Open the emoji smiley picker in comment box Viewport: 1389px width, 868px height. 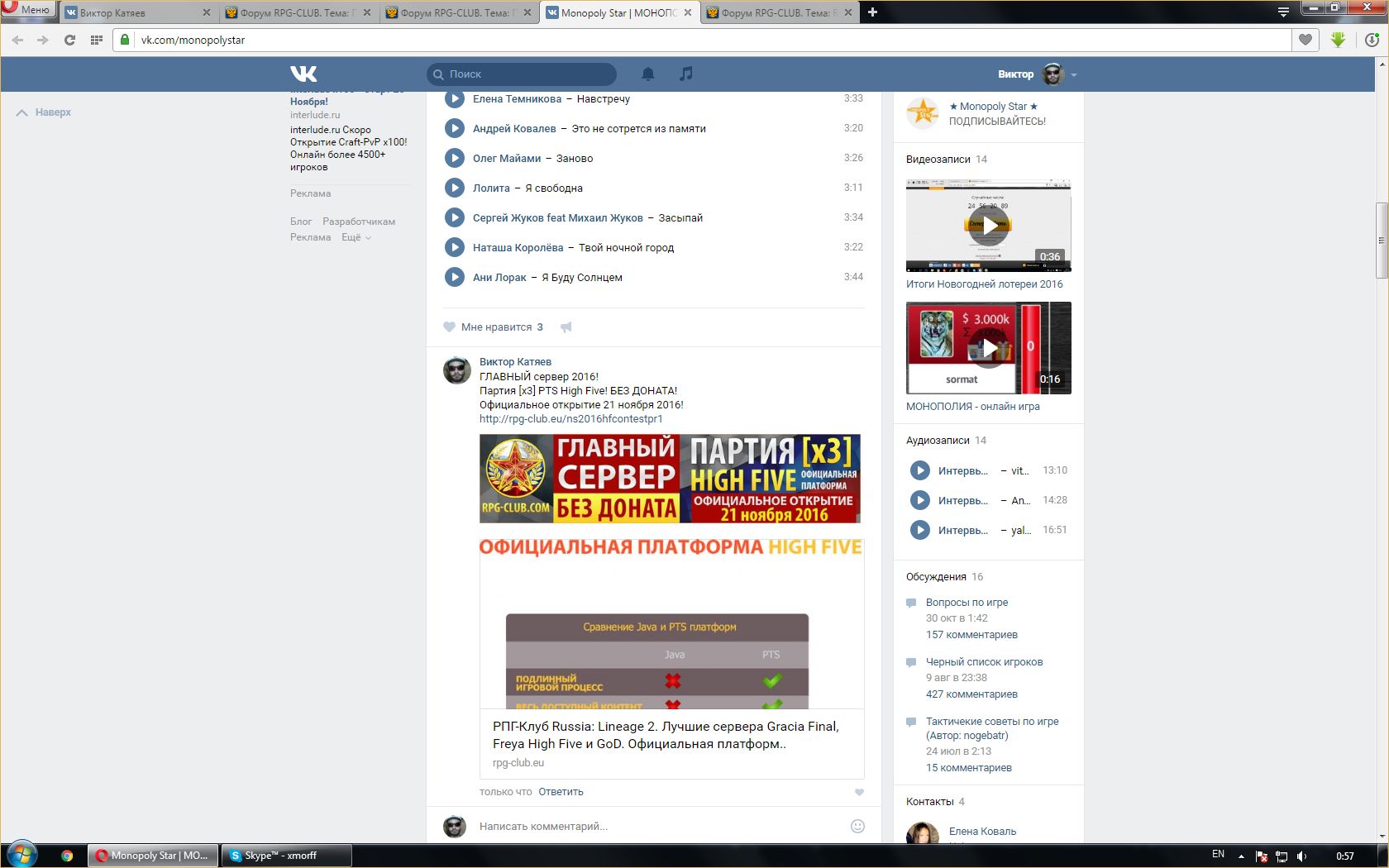click(857, 826)
